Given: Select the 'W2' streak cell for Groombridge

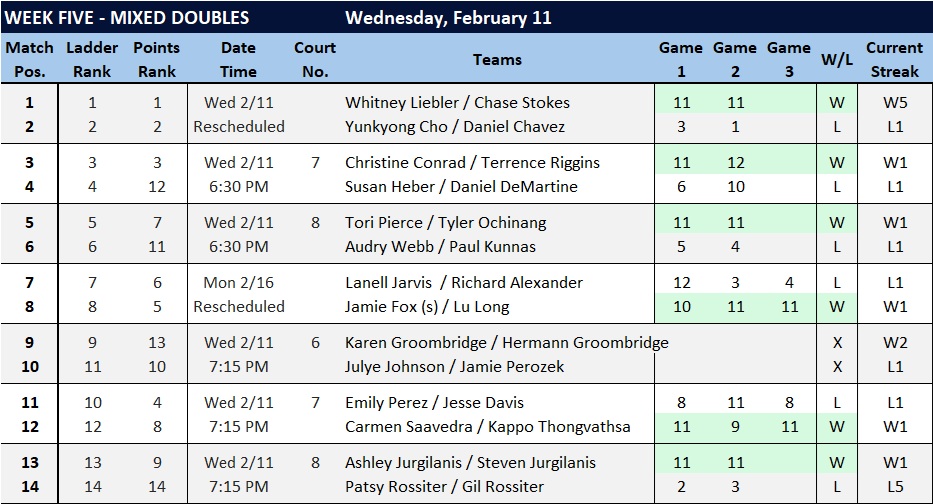Looking at the screenshot, I should pyautogui.click(x=896, y=342).
